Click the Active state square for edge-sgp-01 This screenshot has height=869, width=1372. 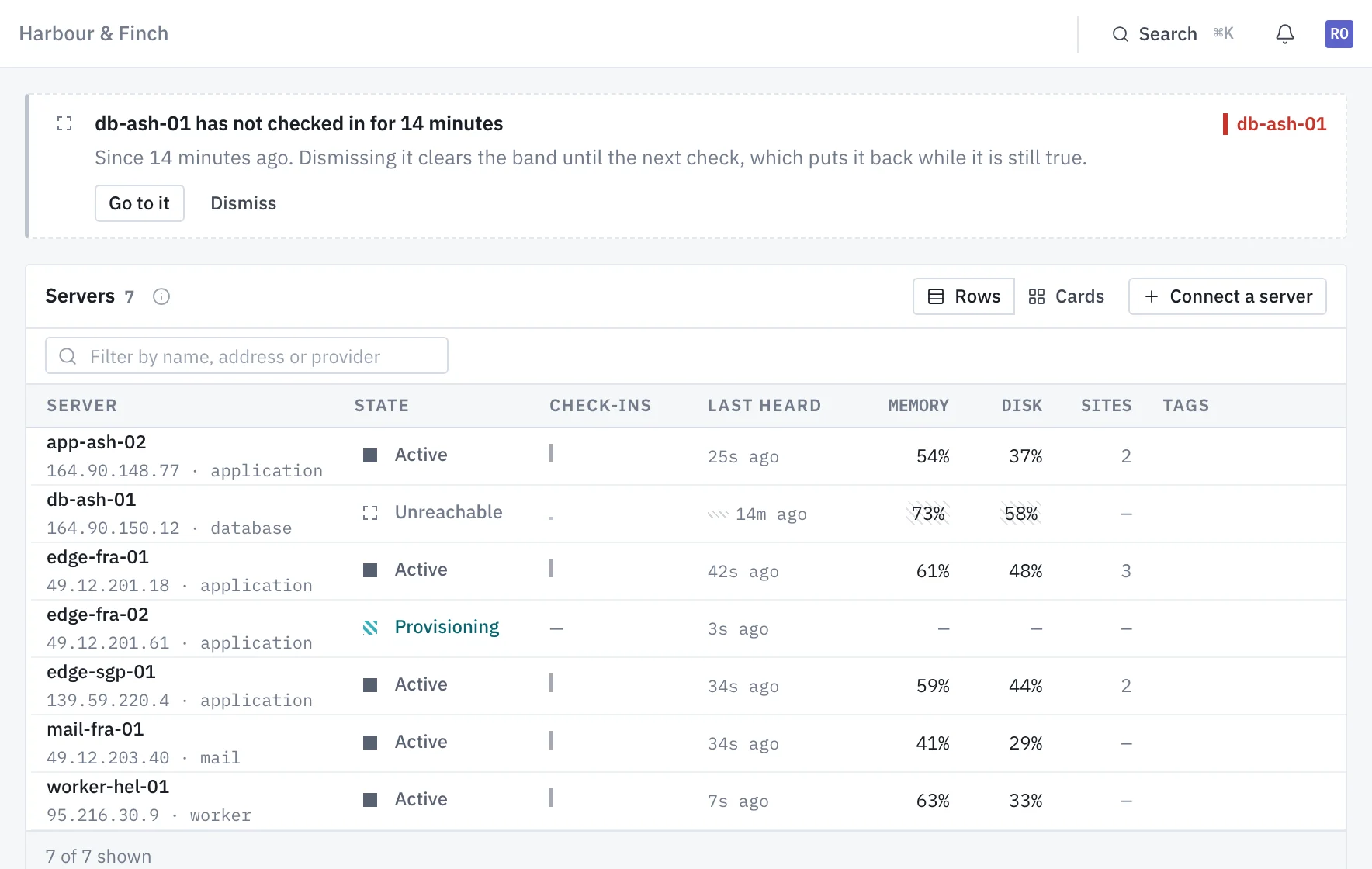370,685
